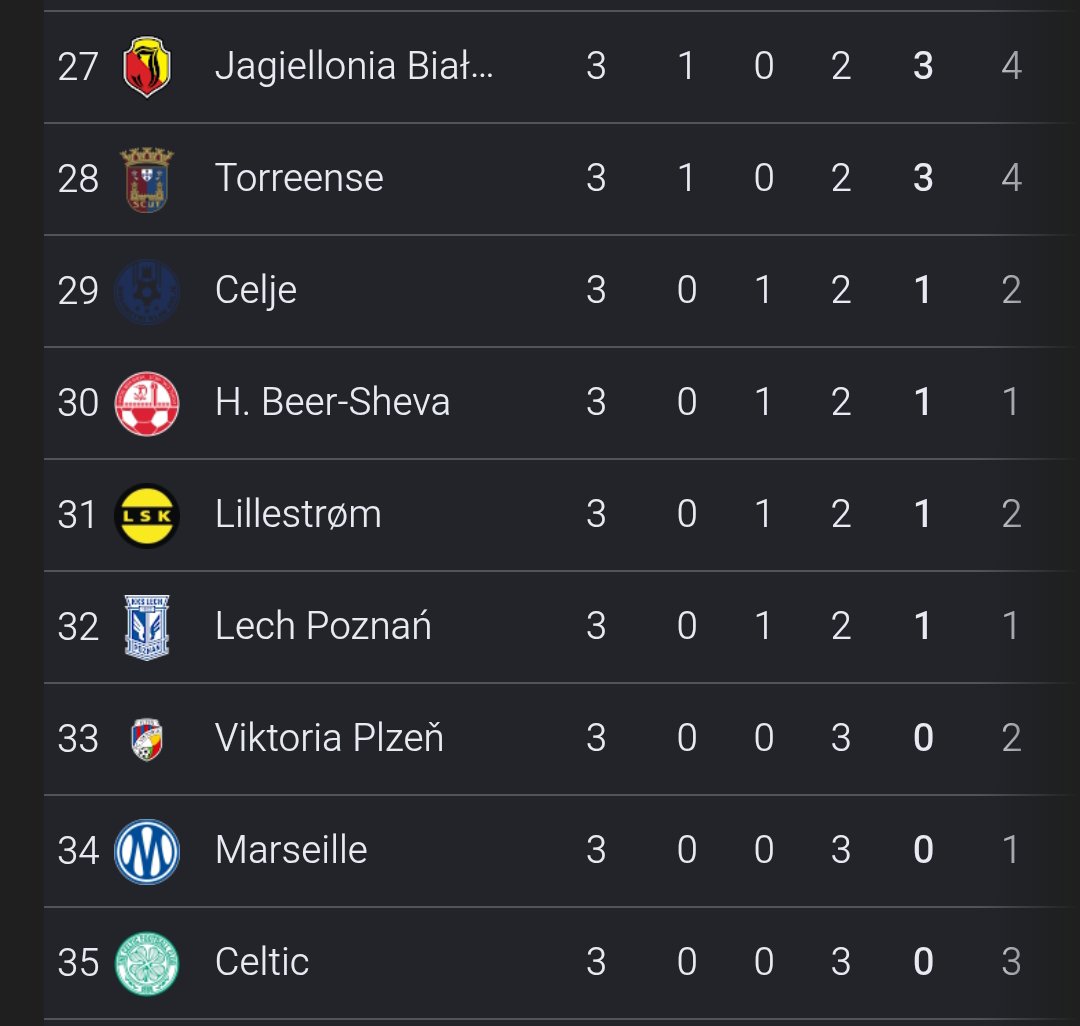The image size is (1080, 1026).
Task: Tap the bold points value for Torreense
Action: click(x=923, y=178)
